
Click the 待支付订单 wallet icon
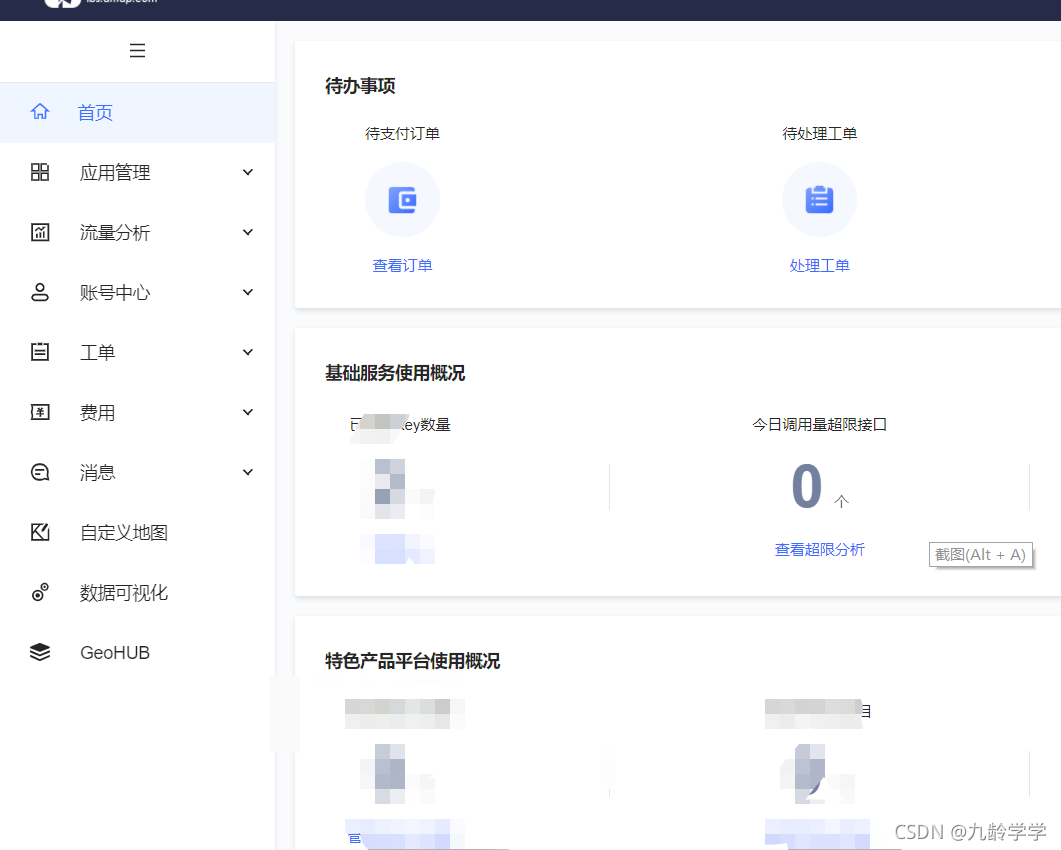click(x=402, y=199)
